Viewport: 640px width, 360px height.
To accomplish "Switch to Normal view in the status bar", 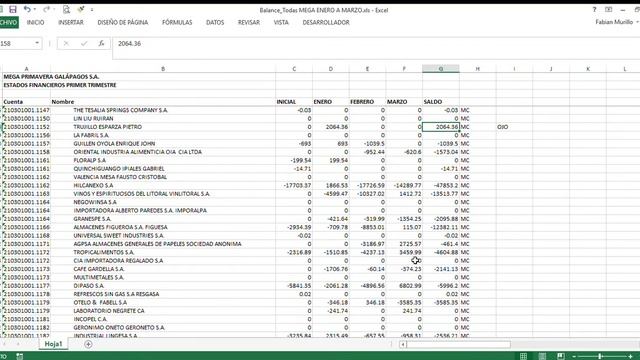I will pyautogui.click(x=524, y=356).
